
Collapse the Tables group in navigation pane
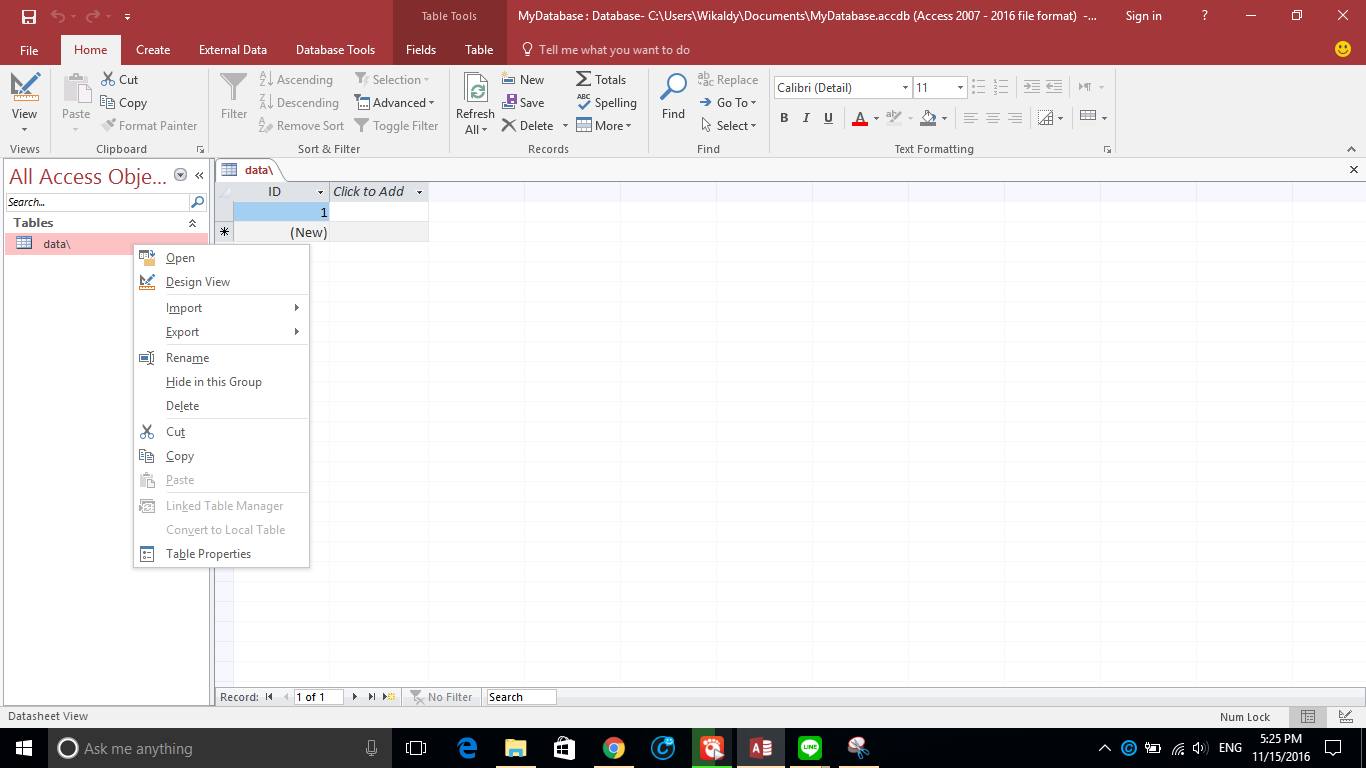tap(193, 223)
